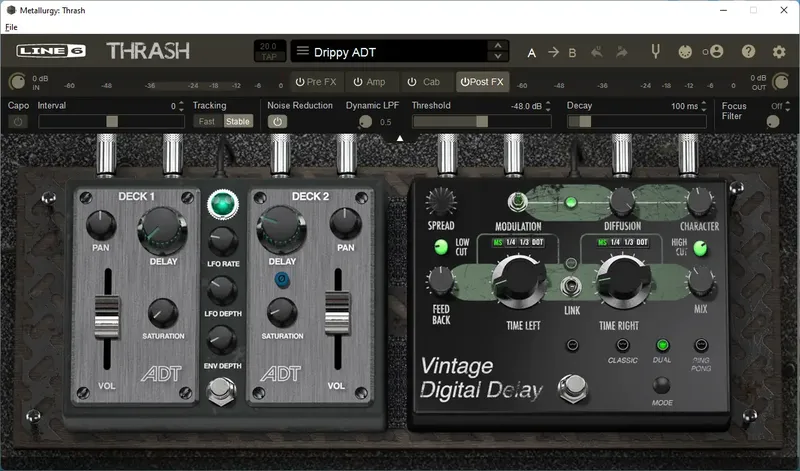This screenshot has width=800, height=471.
Task: Click the ENV DEPTH knob
Action: point(222,340)
